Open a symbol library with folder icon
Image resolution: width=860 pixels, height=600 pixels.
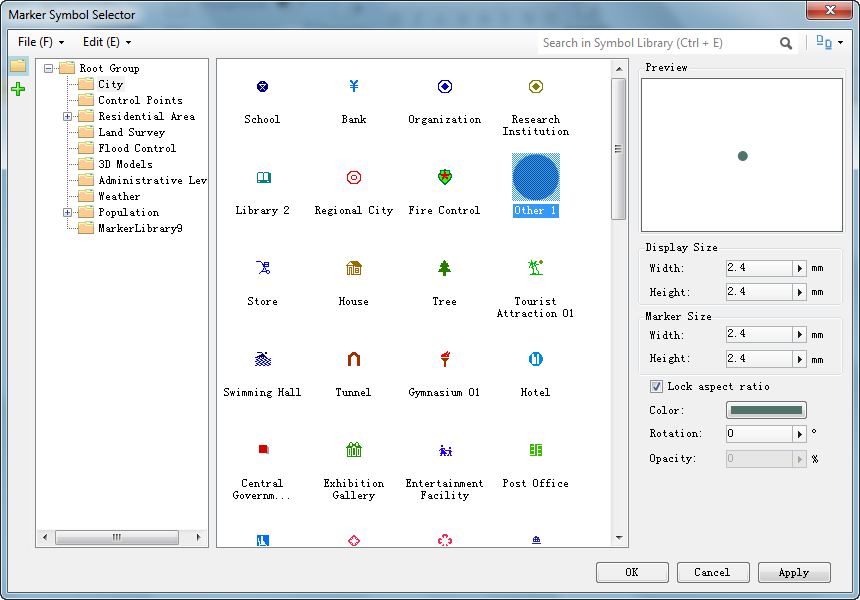tap(17, 67)
